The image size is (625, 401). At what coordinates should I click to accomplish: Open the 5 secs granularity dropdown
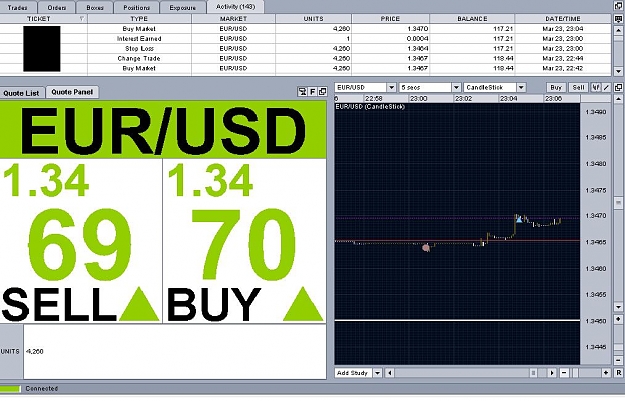click(456, 87)
